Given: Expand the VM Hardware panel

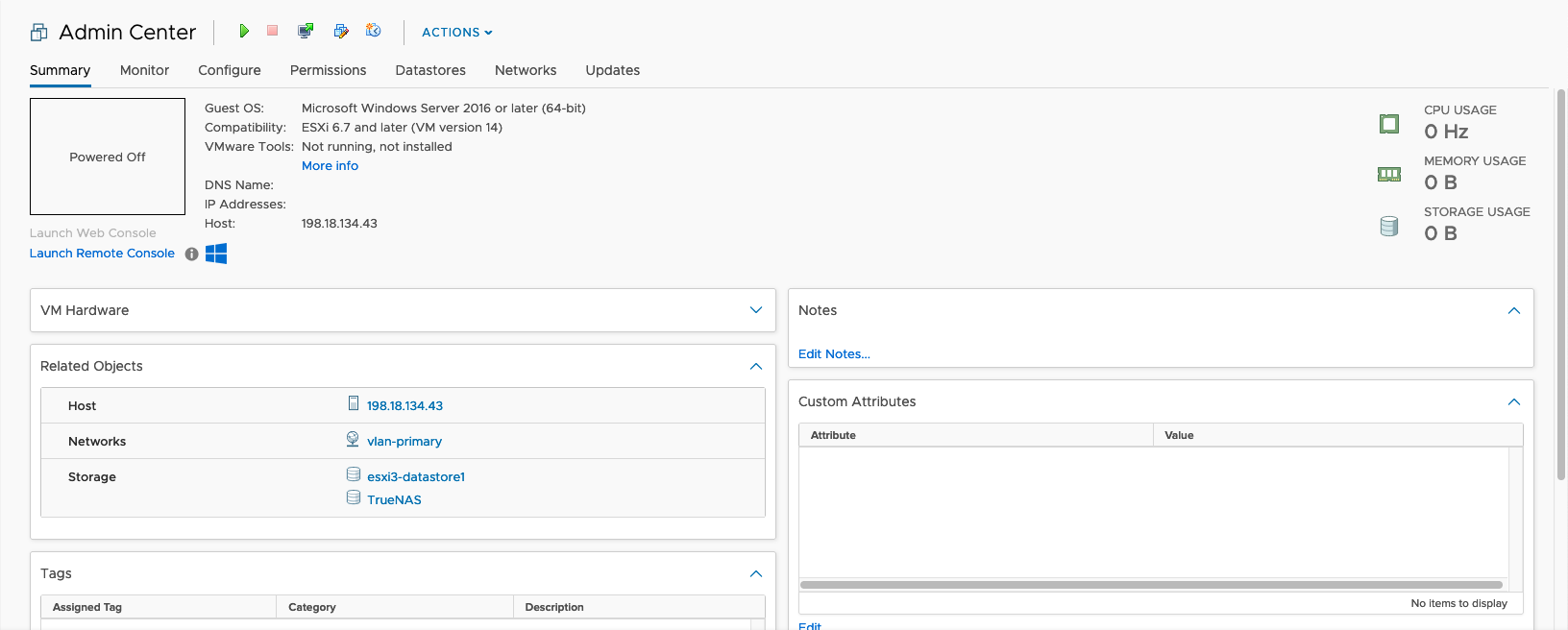Looking at the screenshot, I should (x=755, y=310).
